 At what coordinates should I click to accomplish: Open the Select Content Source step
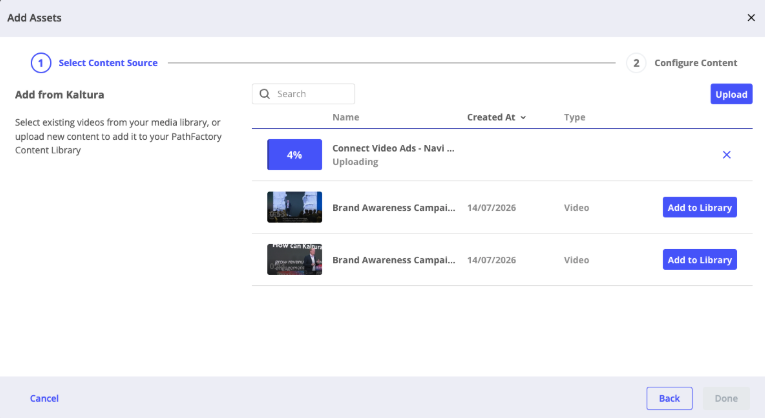(108, 63)
